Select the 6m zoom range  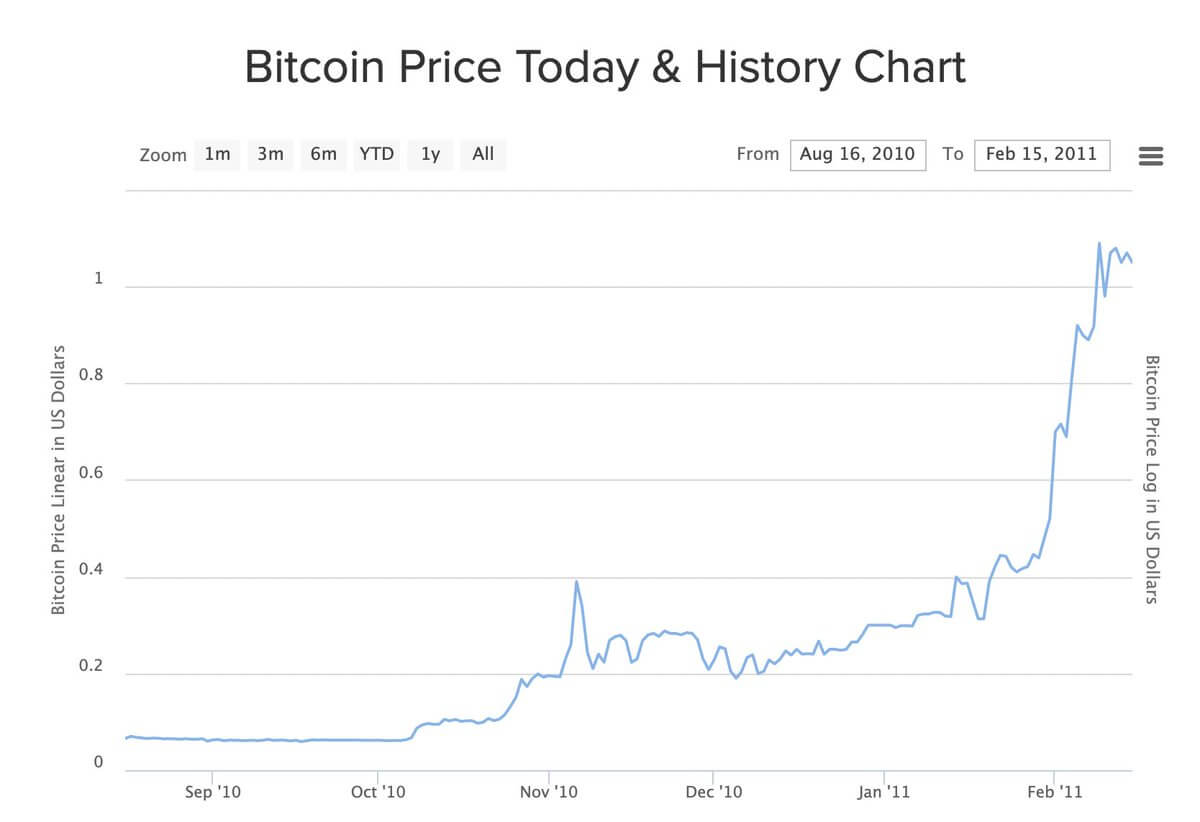pos(323,154)
